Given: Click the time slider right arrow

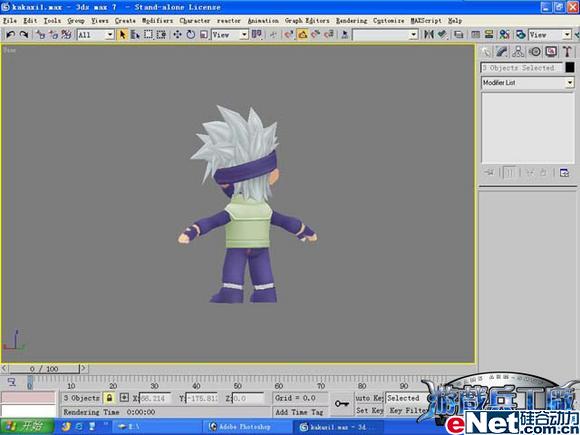Looking at the screenshot, I should click(x=84, y=368).
